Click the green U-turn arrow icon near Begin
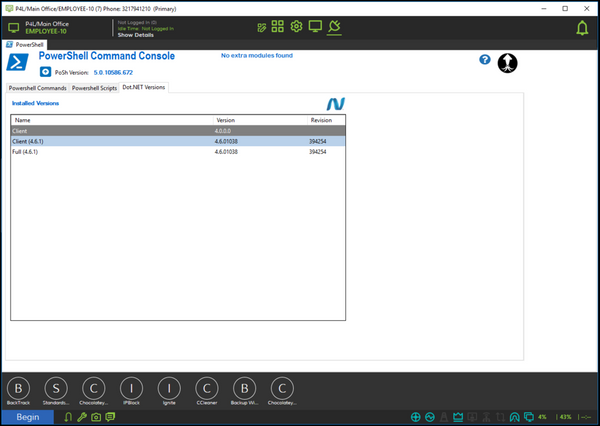Viewport: 600px width, 426px height. (68, 417)
